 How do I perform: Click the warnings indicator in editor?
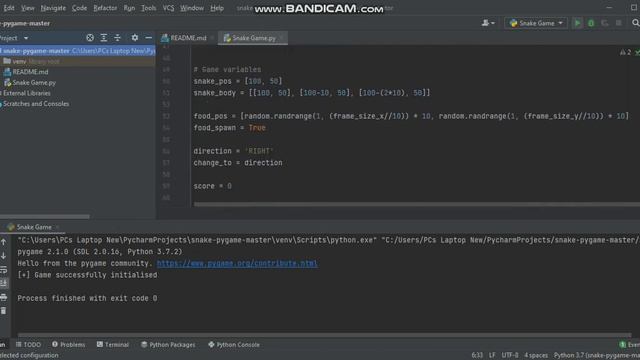coord(625,52)
